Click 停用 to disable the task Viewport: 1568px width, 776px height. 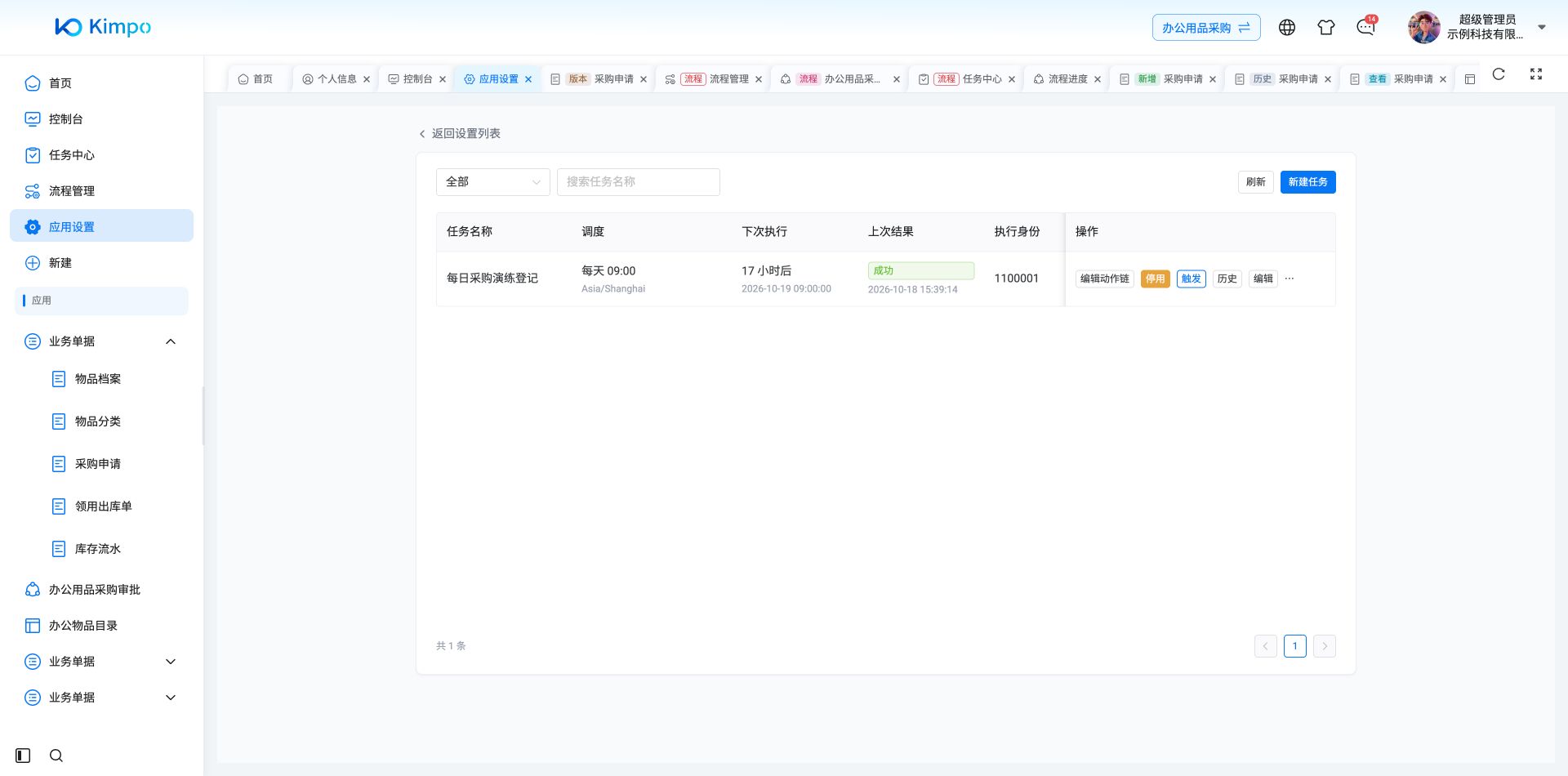tap(1155, 279)
